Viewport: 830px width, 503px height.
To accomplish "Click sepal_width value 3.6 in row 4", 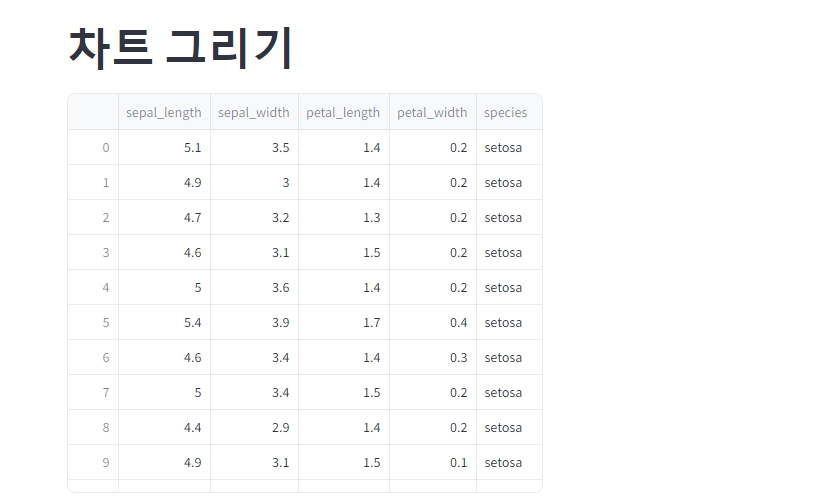I will (x=254, y=287).
